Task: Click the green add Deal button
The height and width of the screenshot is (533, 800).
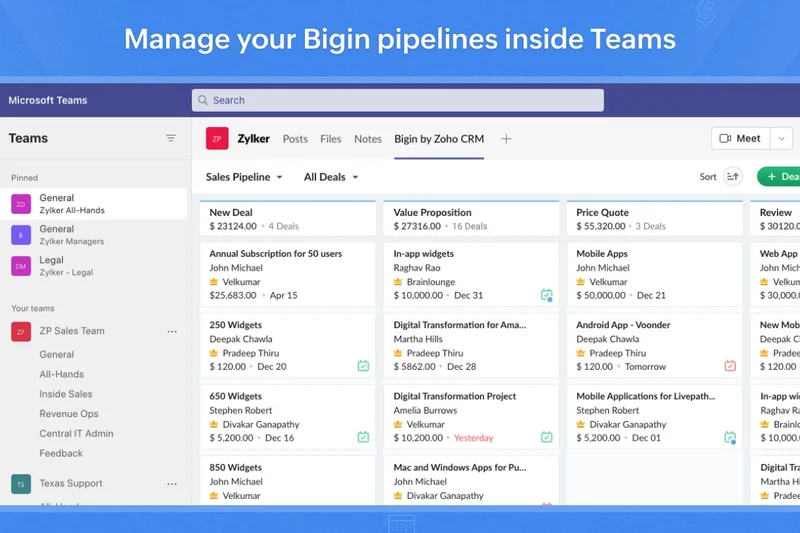Action: coord(779,176)
